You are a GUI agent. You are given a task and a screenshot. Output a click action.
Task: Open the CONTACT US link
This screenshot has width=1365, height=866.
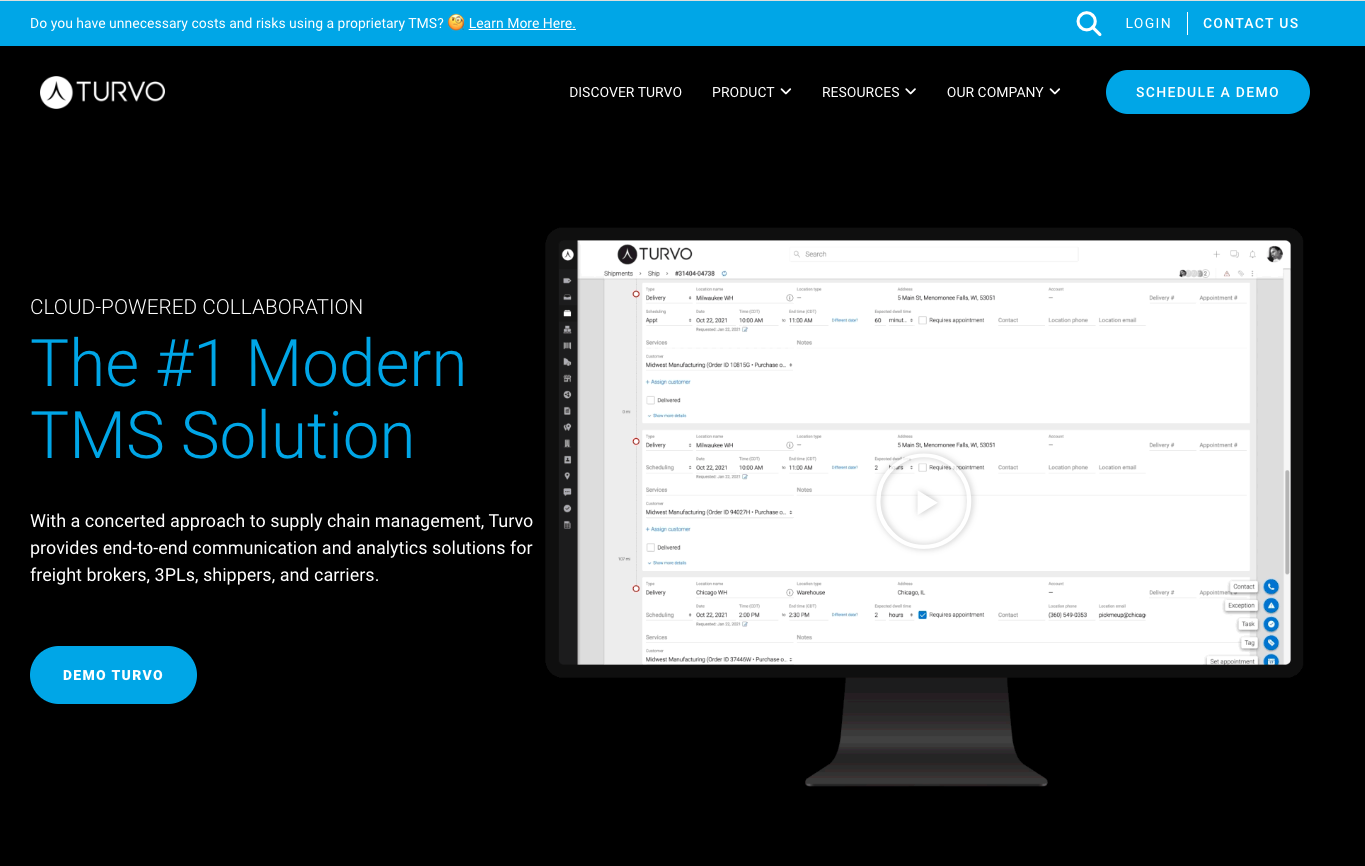[1251, 23]
